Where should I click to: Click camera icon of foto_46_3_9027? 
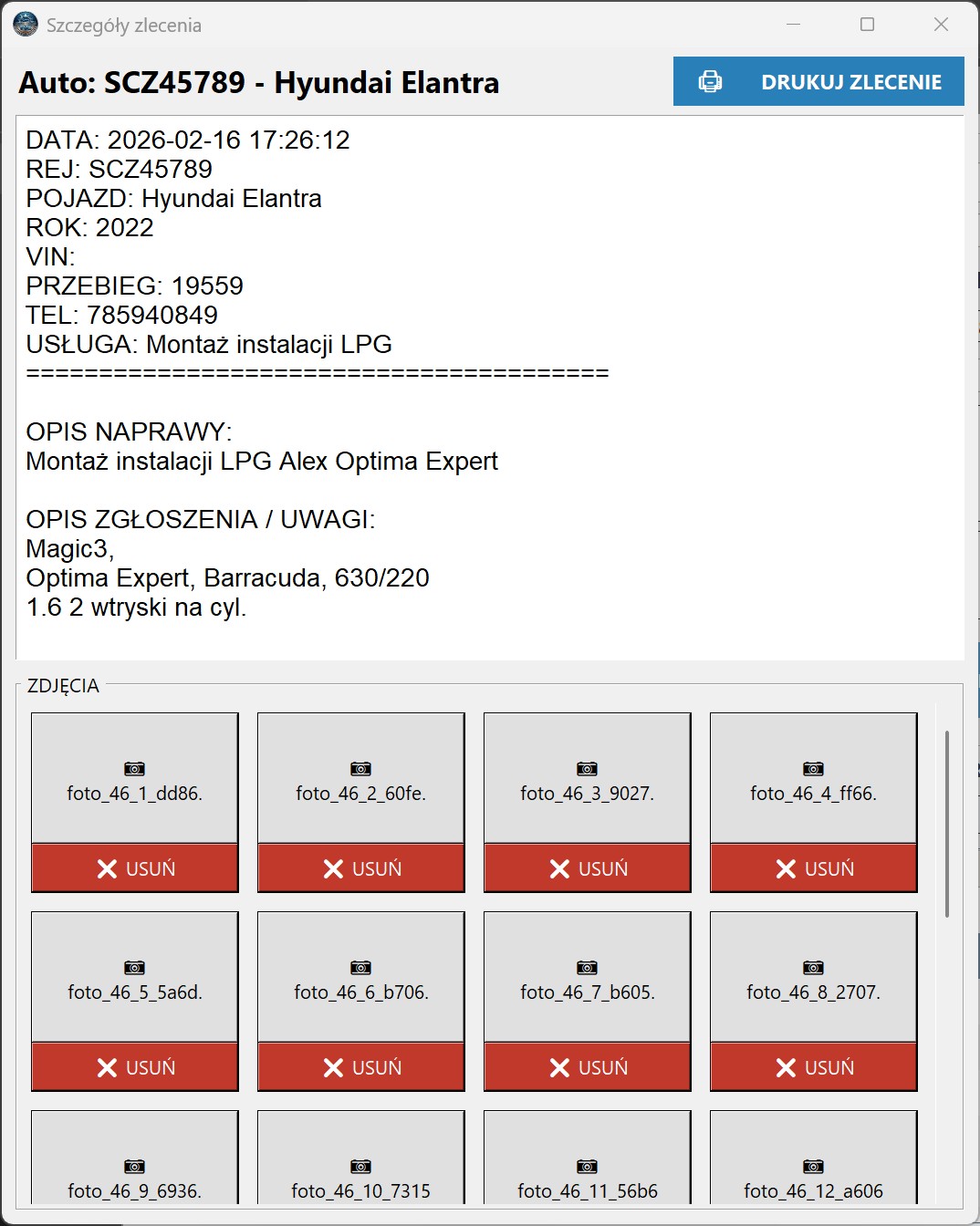[x=587, y=769]
